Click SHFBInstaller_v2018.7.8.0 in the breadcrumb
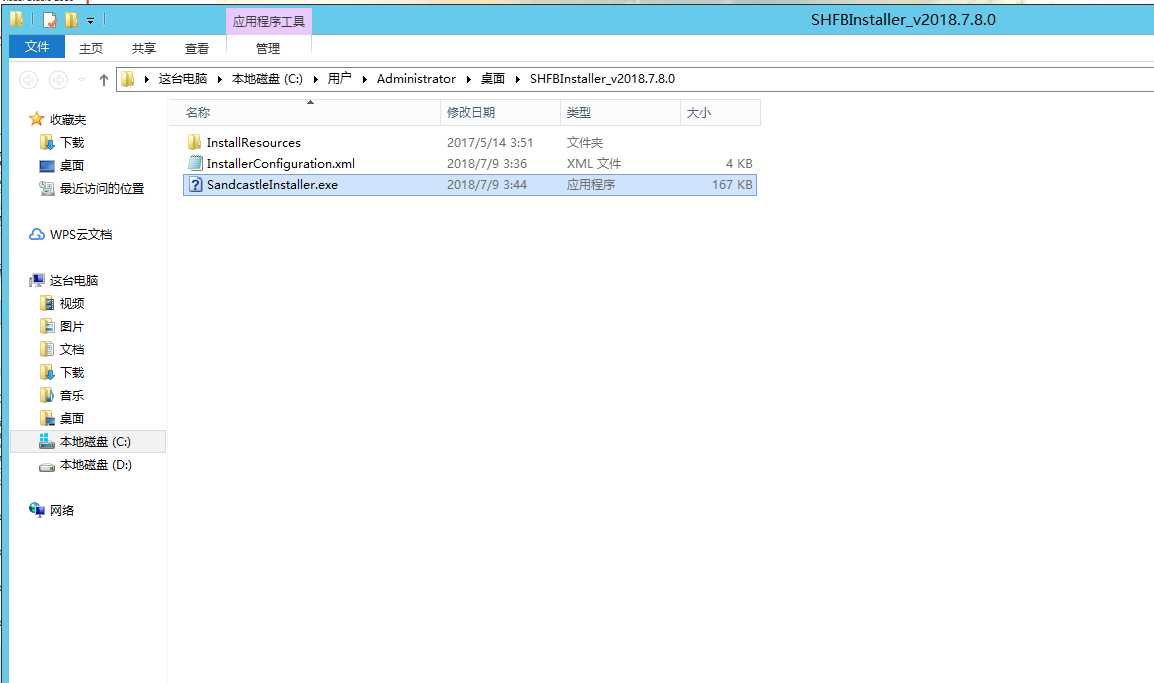Image resolution: width=1154 pixels, height=683 pixels. click(602, 79)
